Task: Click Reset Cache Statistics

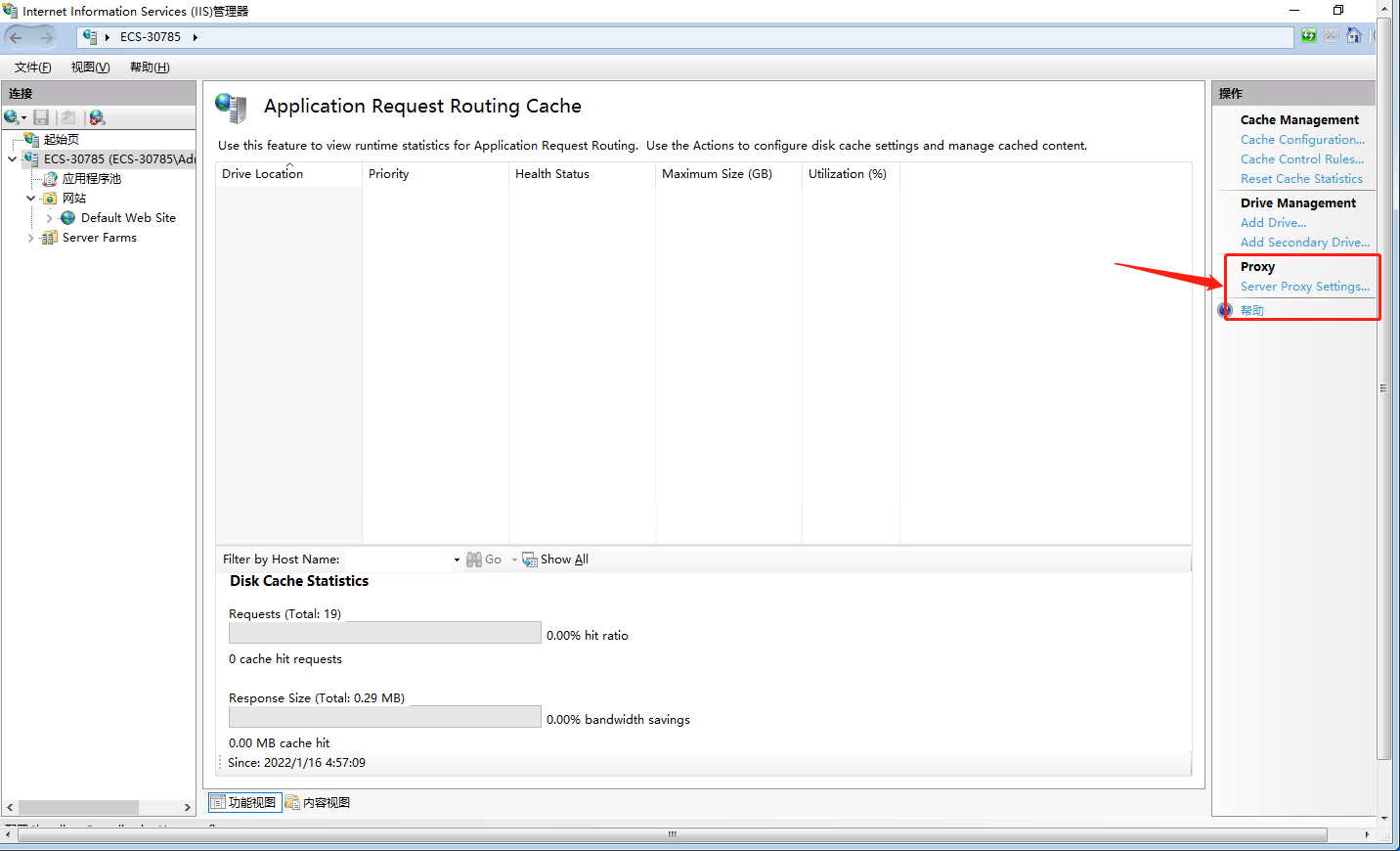Action: click(x=1301, y=178)
